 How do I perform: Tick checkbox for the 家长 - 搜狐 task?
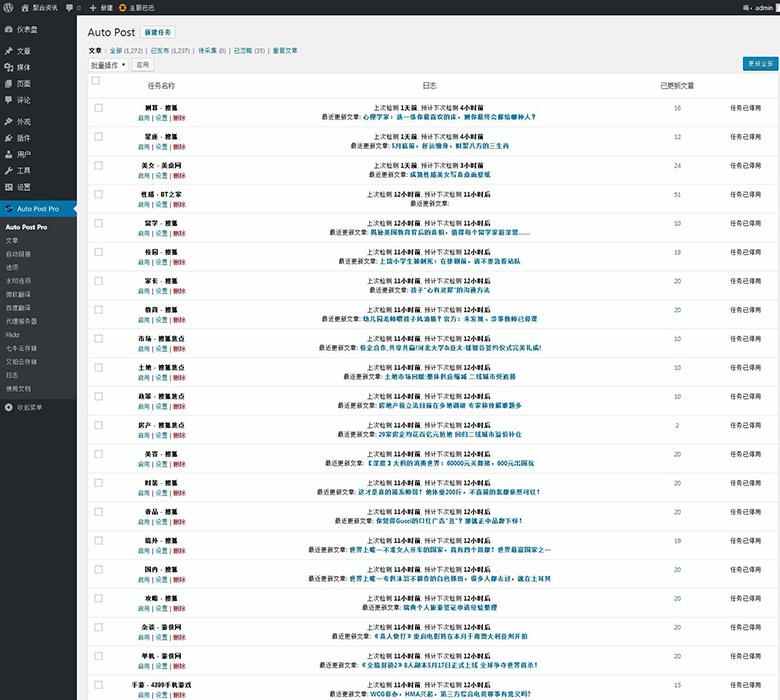pyautogui.click(x=98, y=281)
